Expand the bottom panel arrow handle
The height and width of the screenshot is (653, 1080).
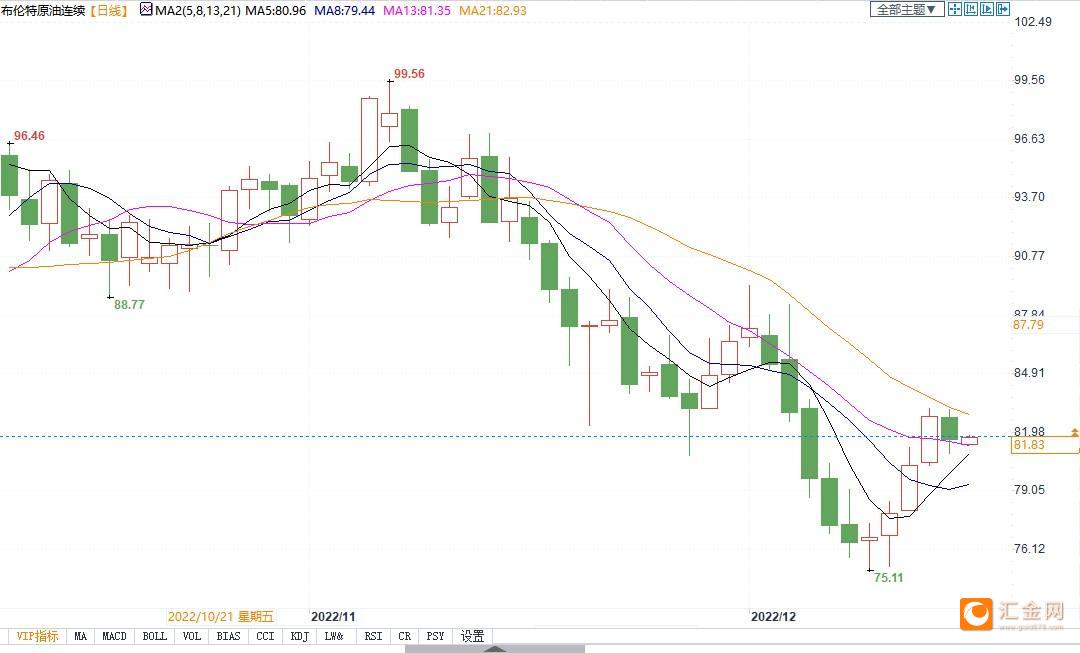pos(495,649)
